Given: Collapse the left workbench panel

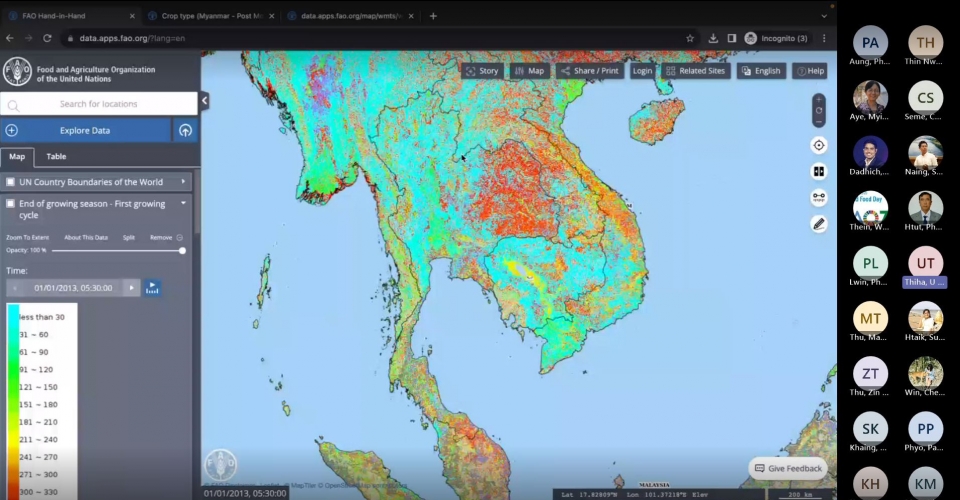Looking at the screenshot, I should 204,101.
